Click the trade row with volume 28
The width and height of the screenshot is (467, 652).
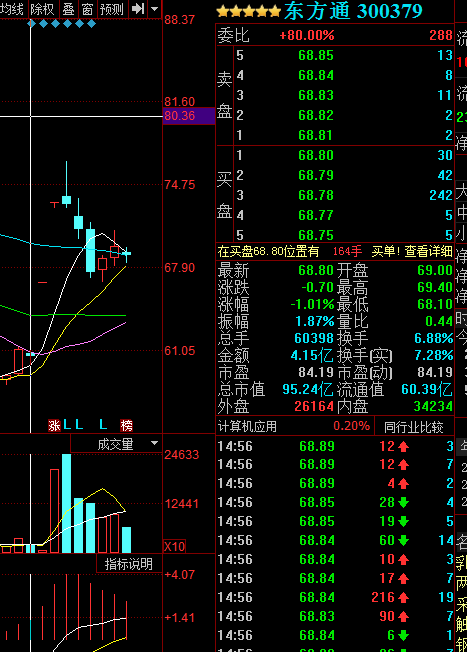[x=335, y=502]
